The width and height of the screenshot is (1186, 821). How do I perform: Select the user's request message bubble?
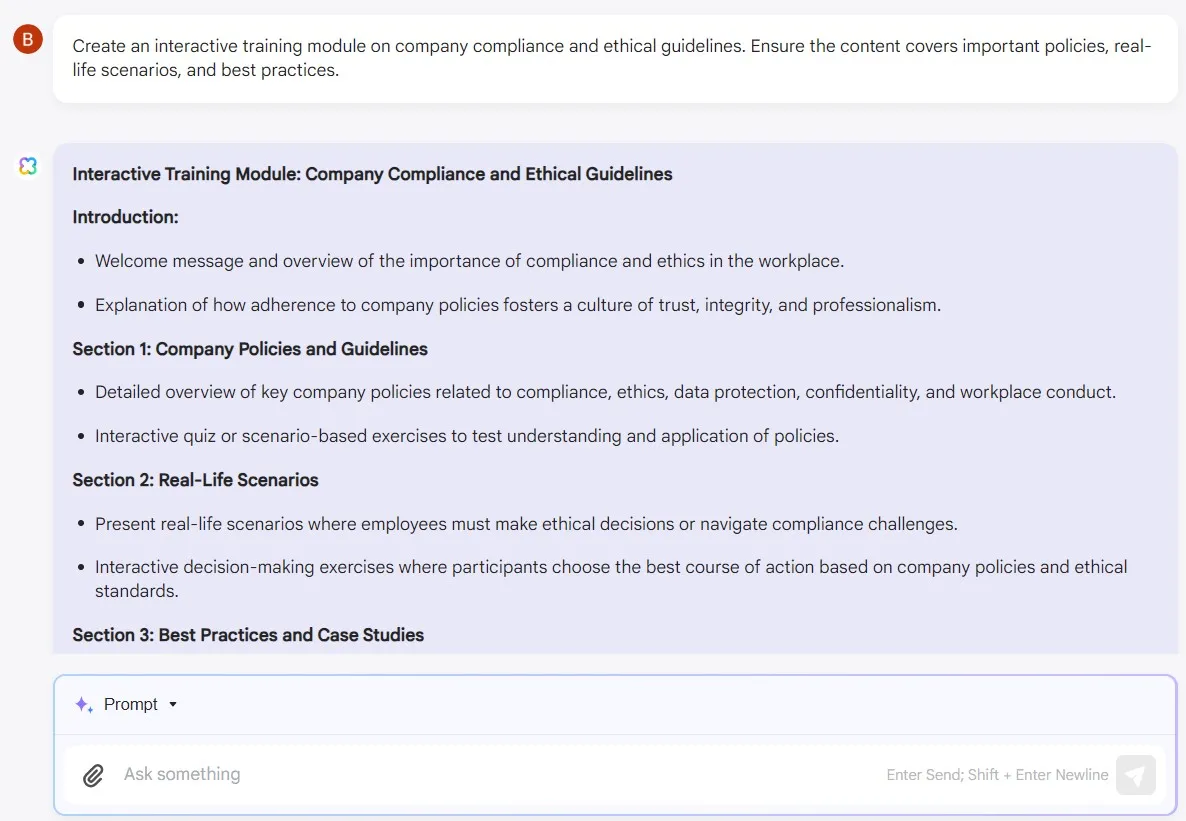point(615,58)
